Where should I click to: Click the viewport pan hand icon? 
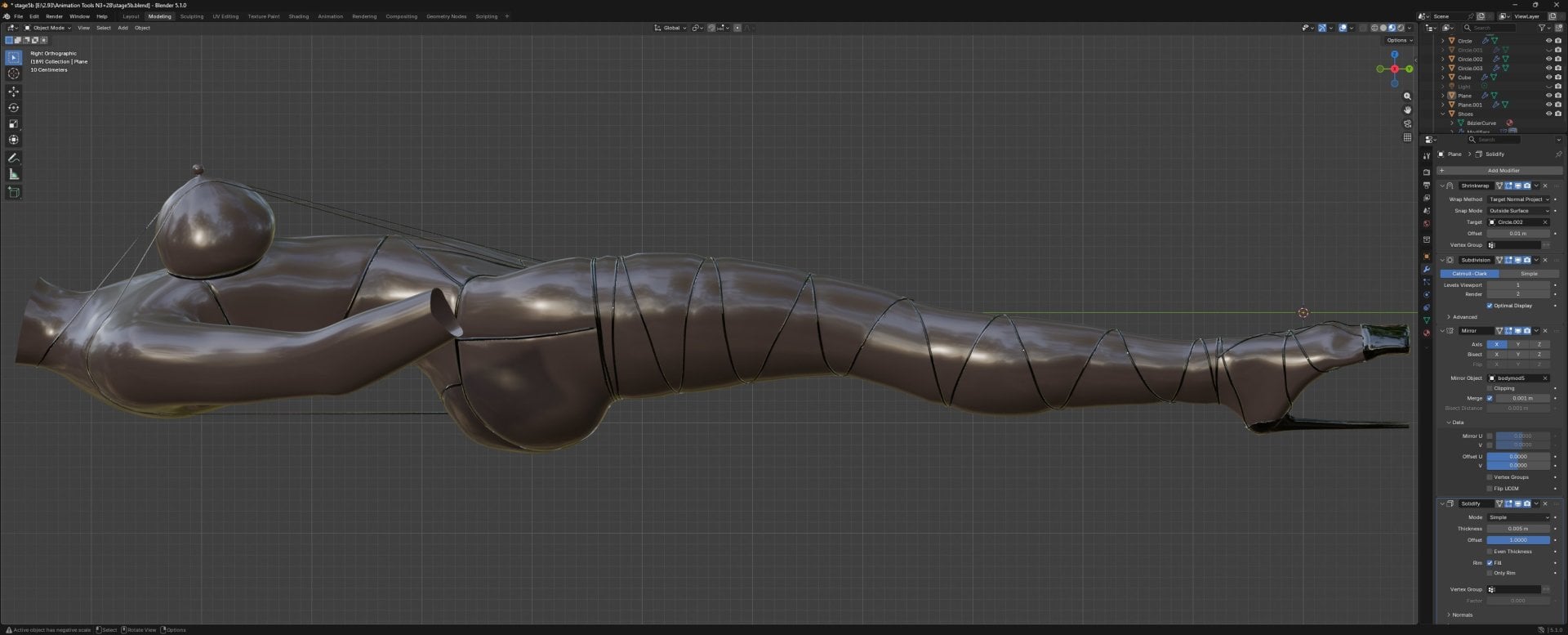pos(1407,110)
